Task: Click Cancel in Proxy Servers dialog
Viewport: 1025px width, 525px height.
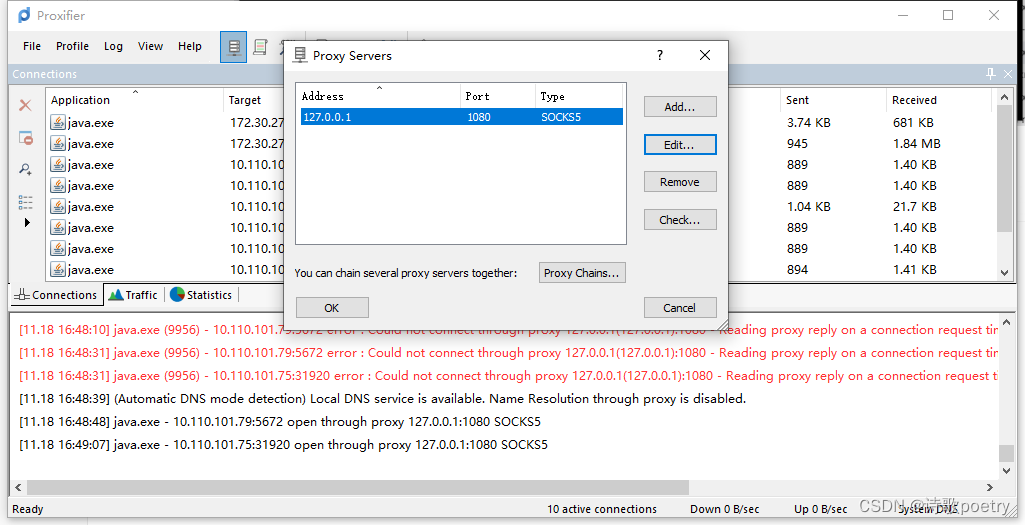Action: point(680,307)
